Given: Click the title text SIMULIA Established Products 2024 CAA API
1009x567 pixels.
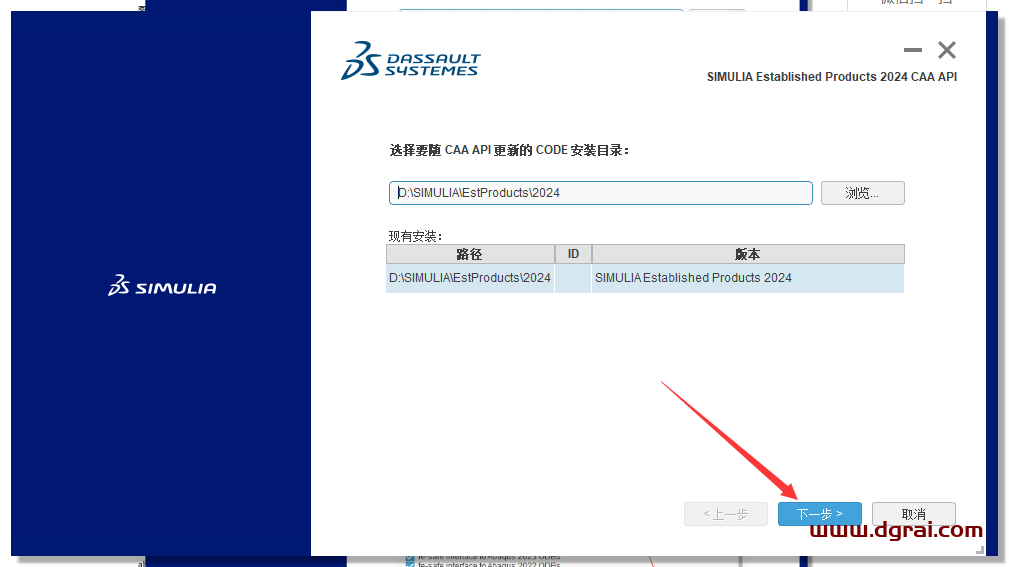Looking at the screenshot, I should (831, 77).
